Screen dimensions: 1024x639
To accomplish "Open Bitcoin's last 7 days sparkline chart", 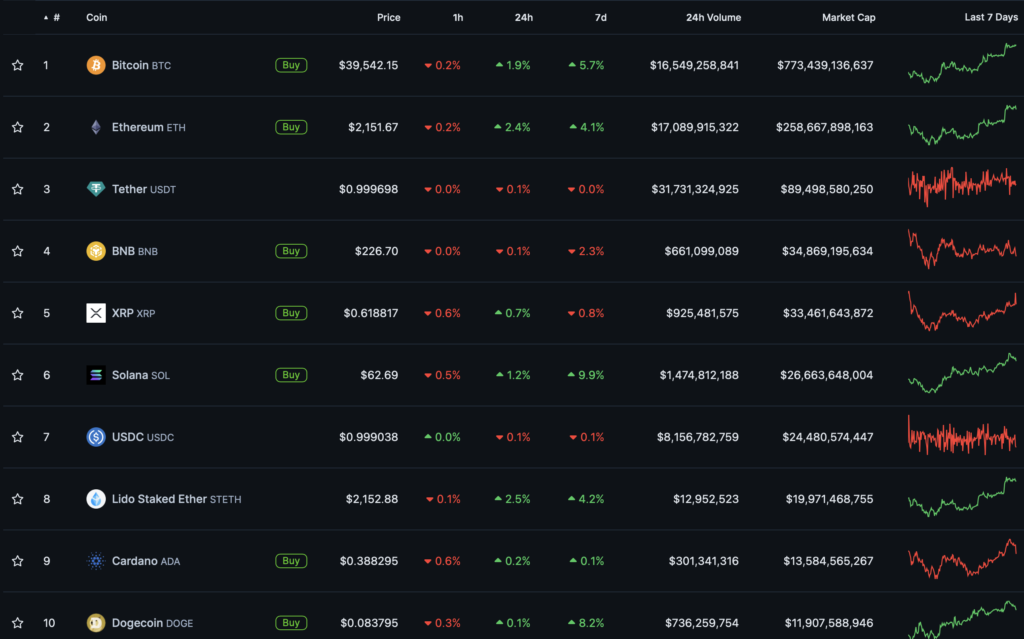I will (961, 63).
